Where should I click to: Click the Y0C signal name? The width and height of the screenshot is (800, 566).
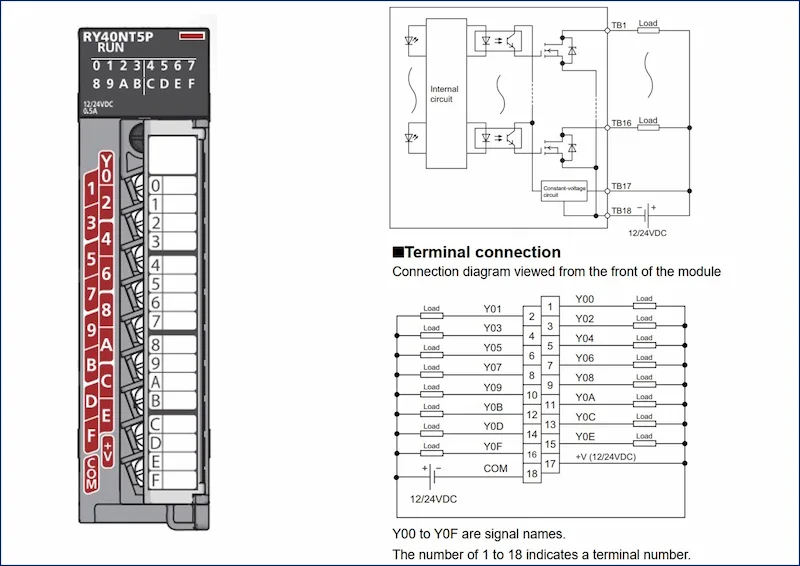[x=585, y=417]
